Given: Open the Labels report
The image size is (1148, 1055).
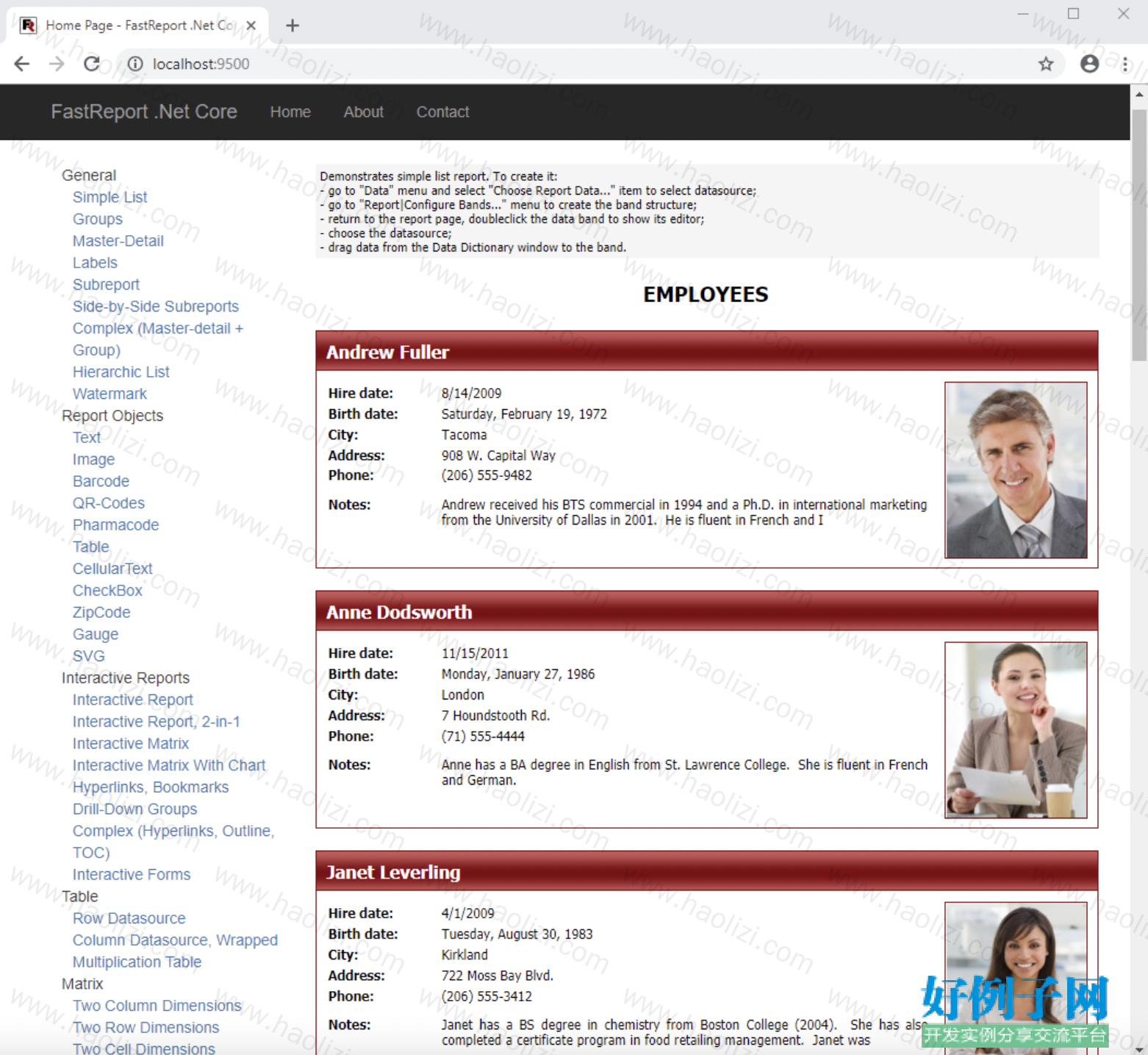Looking at the screenshot, I should click(x=95, y=262).
